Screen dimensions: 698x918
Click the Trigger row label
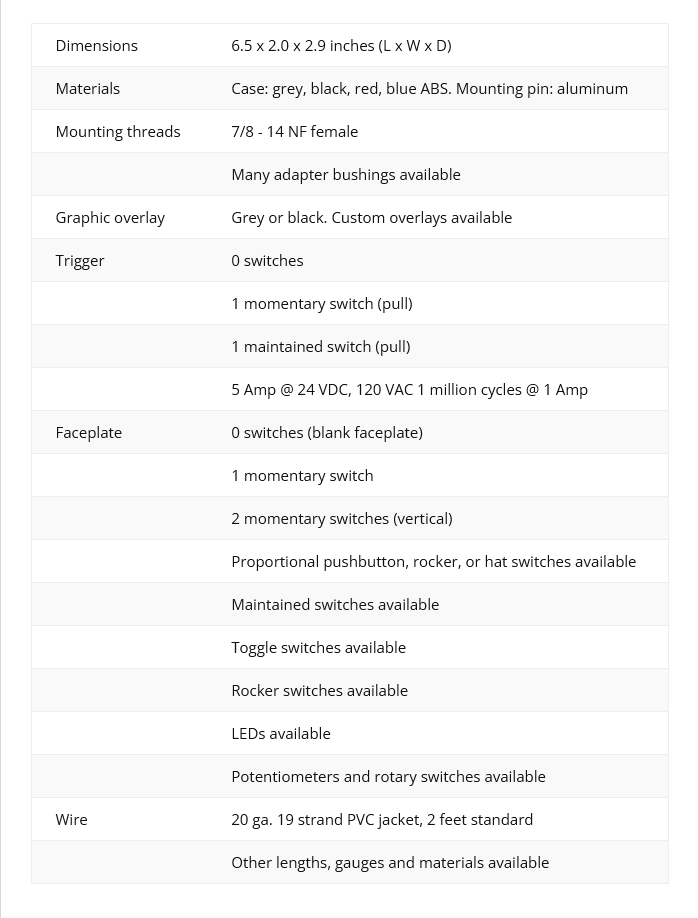coord(80,261)
